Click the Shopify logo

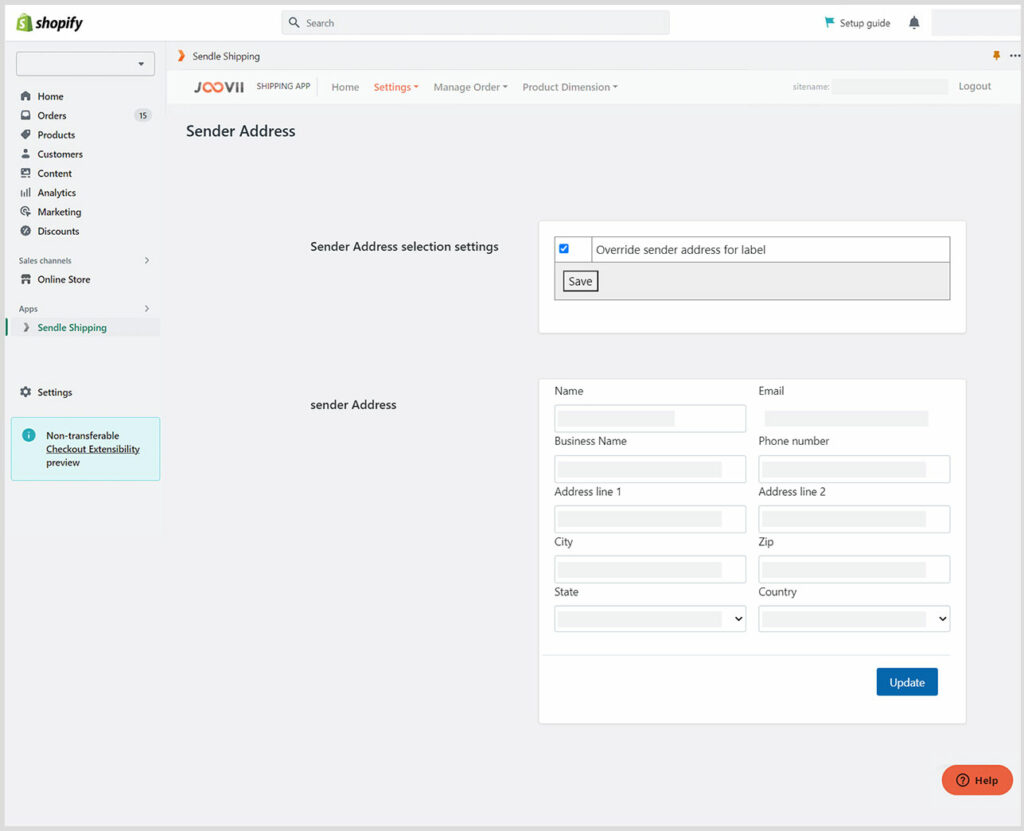click(x=50, y=23)
